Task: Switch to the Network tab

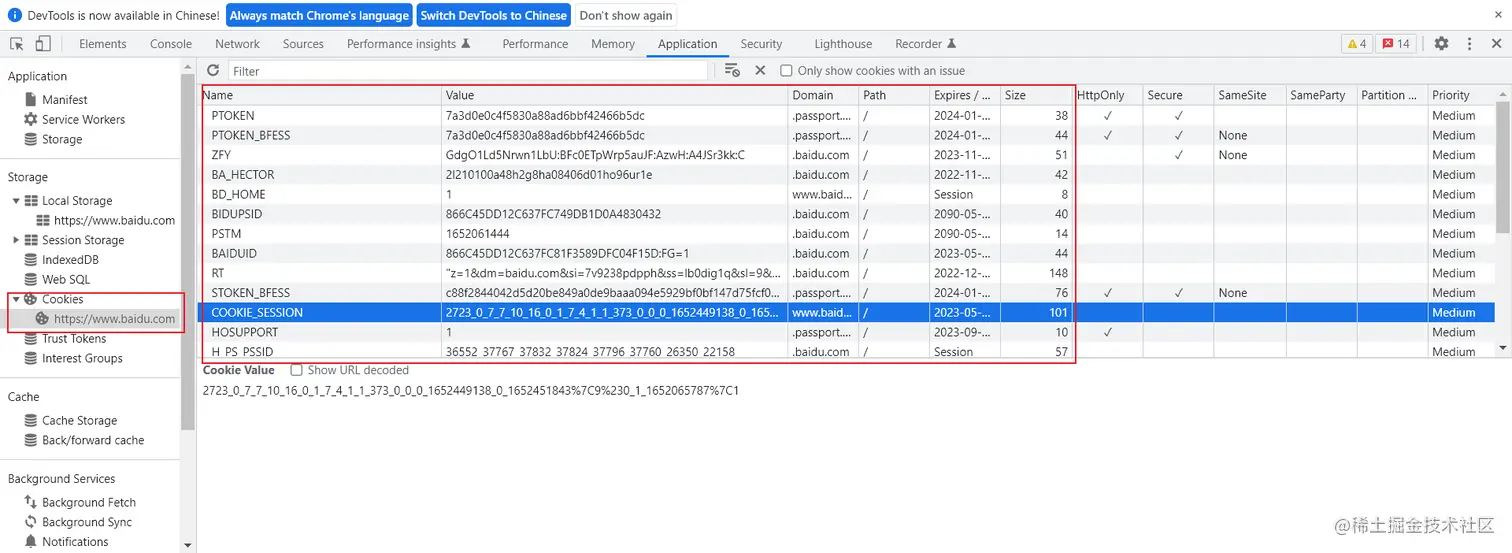Action: point(237,44)
